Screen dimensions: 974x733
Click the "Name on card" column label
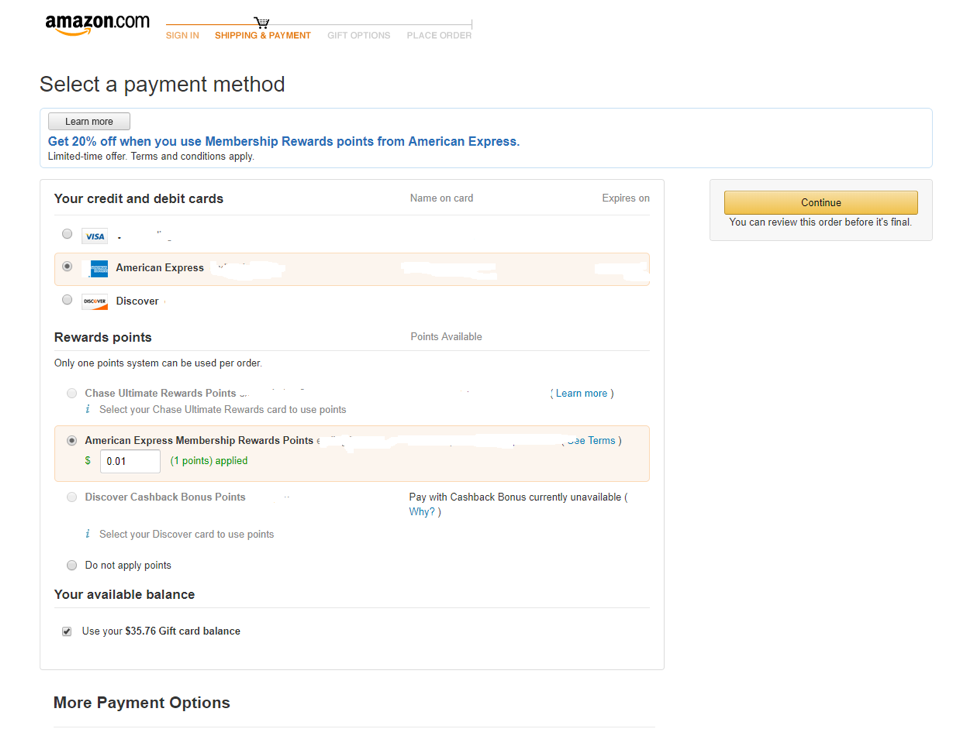(x=442, y=198)
